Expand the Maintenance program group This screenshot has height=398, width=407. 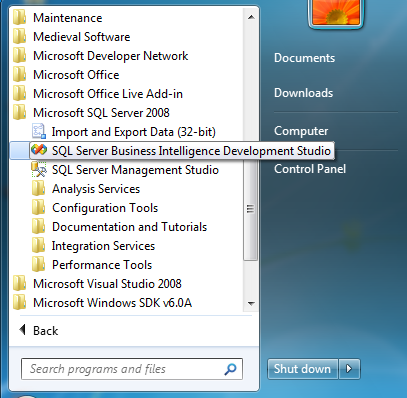(x=68, y=18)
